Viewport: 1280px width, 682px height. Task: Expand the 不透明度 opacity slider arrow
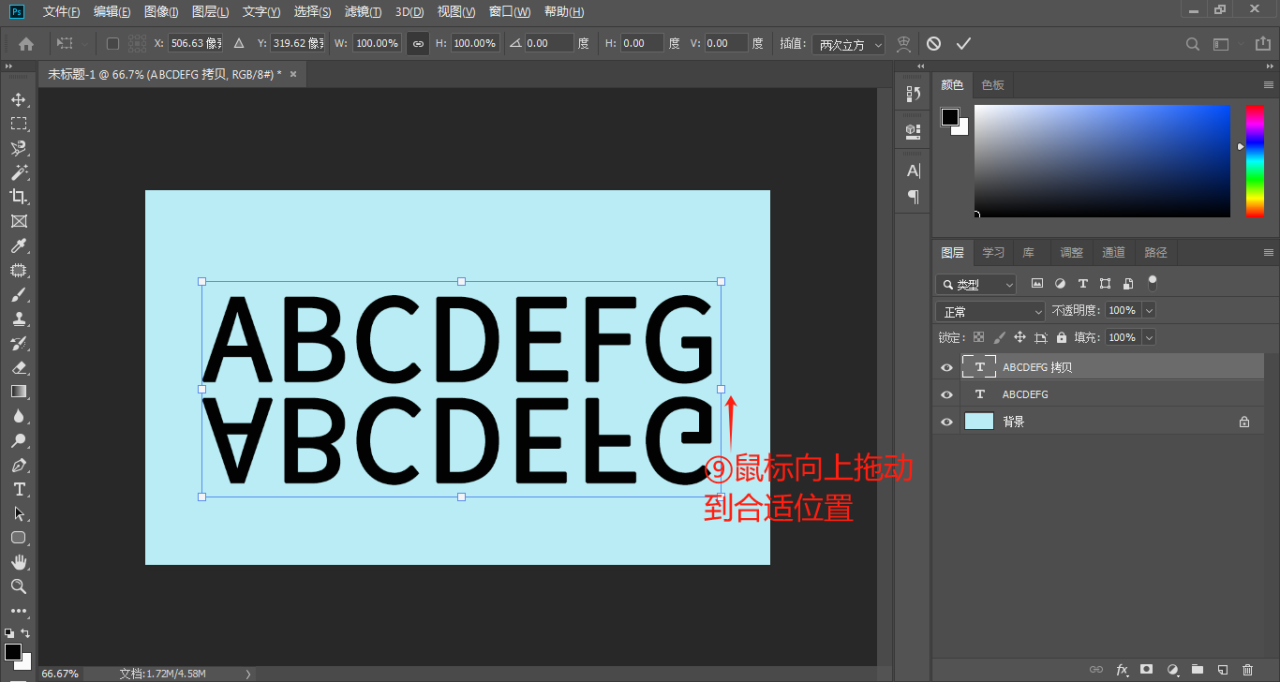(x=1148, y=311)
